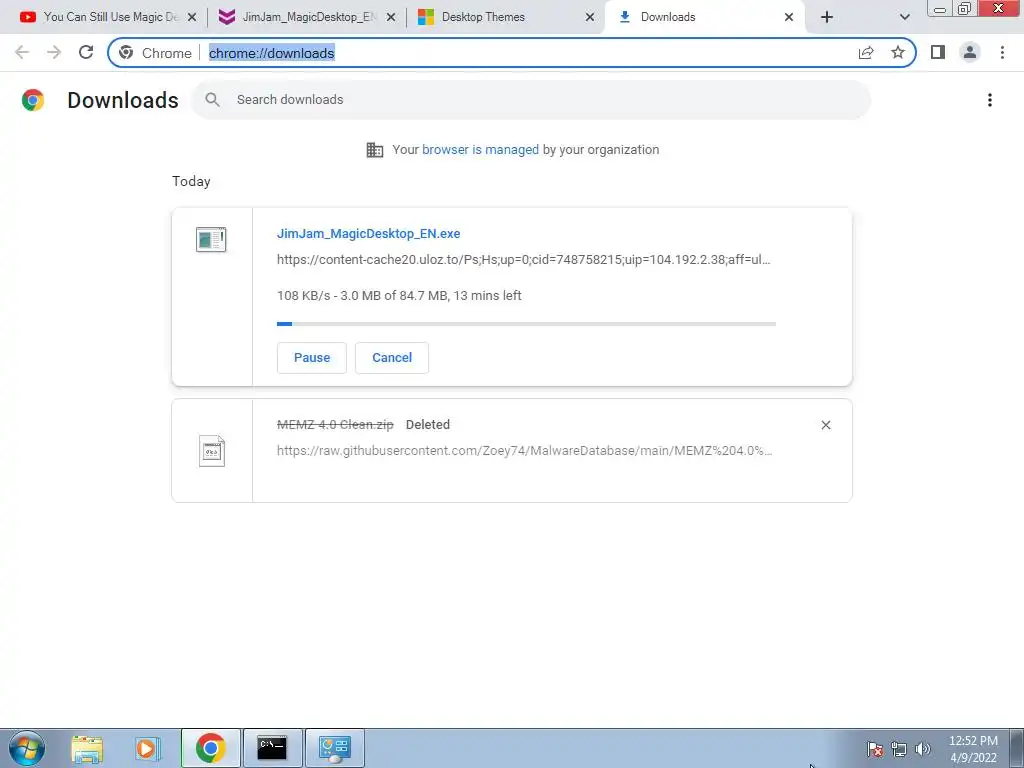The image size is (1024, 768).
Task: Toggle the side panel icon
Action: (x=938, y=52)
